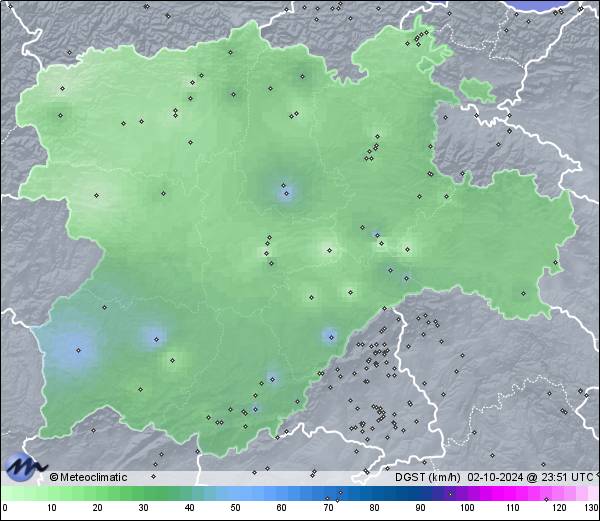Click the blue sea area on the map
600x521 pixels.
(542, 5)
